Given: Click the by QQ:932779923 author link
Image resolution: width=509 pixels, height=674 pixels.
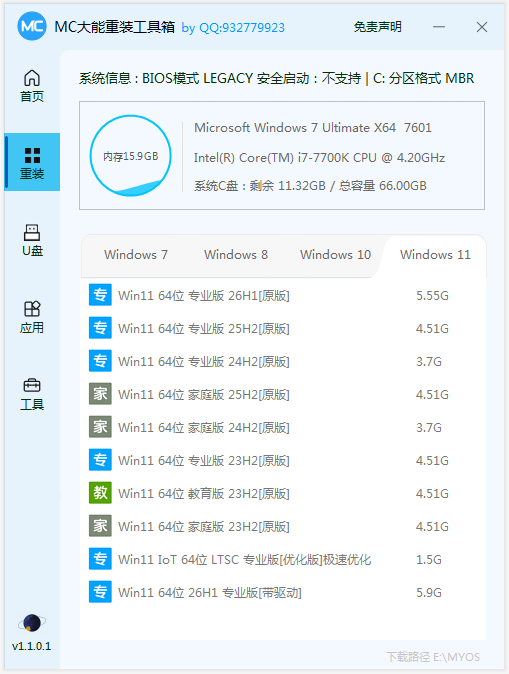Looking at the screenshot, I should point(233,28).
